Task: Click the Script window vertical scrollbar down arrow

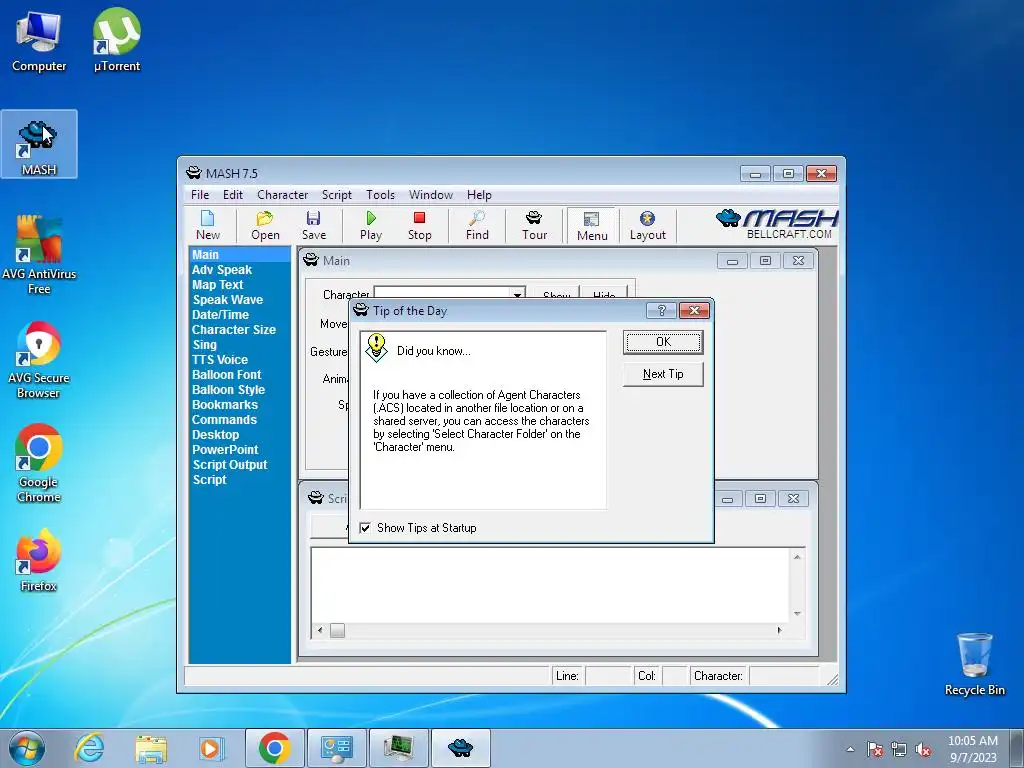Action: [x=797, y=613]
